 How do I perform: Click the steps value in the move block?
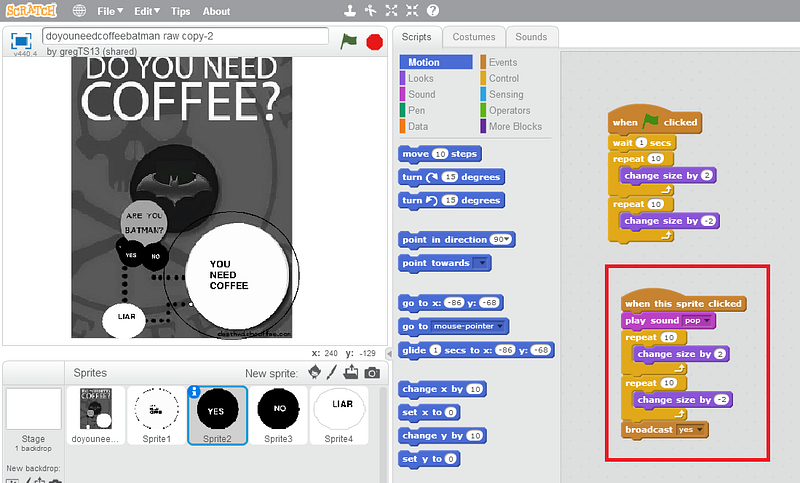tap(440, 154)
